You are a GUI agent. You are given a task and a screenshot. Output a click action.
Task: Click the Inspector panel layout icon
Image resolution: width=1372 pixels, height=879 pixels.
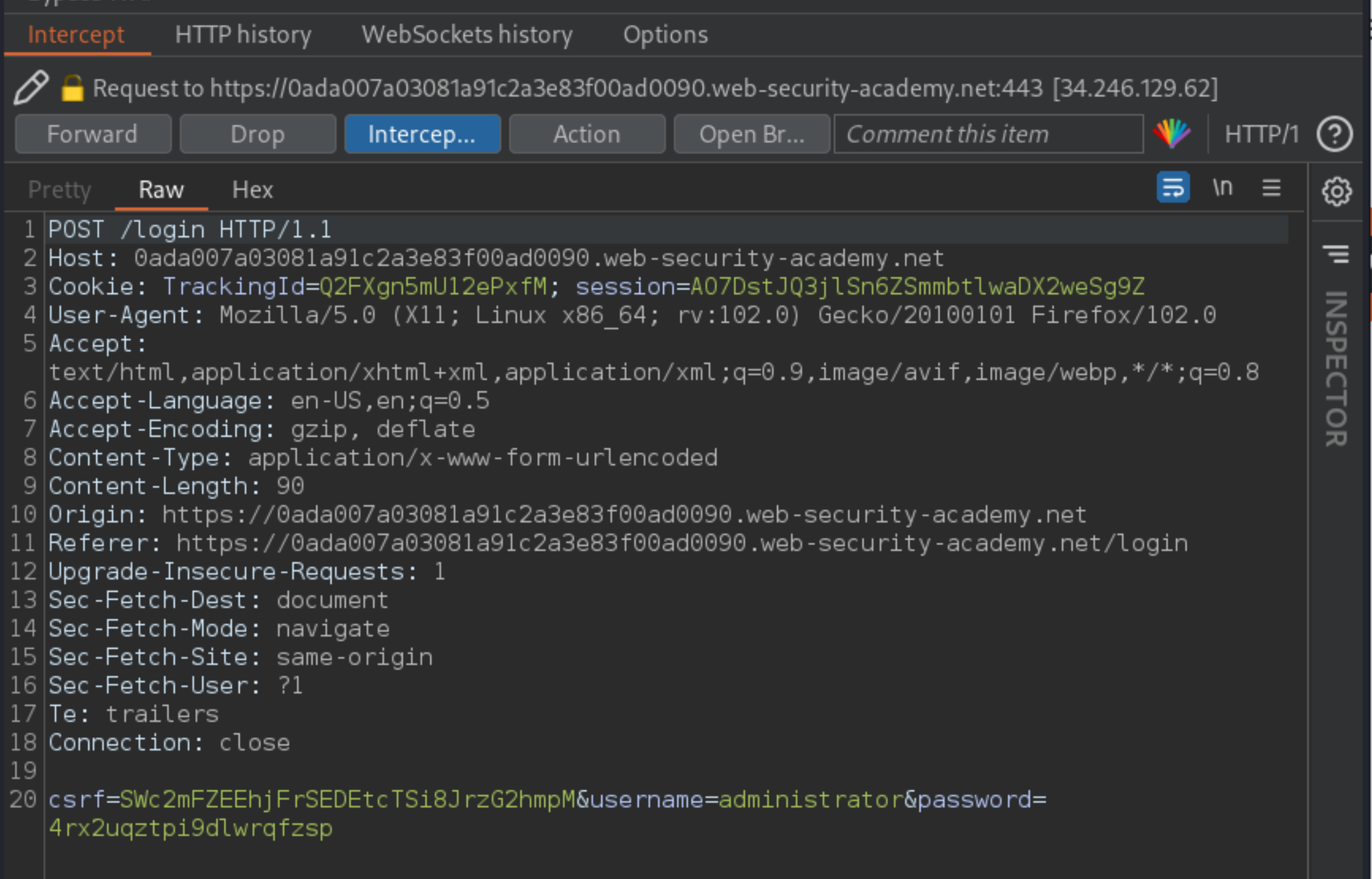pos(1336,254)
